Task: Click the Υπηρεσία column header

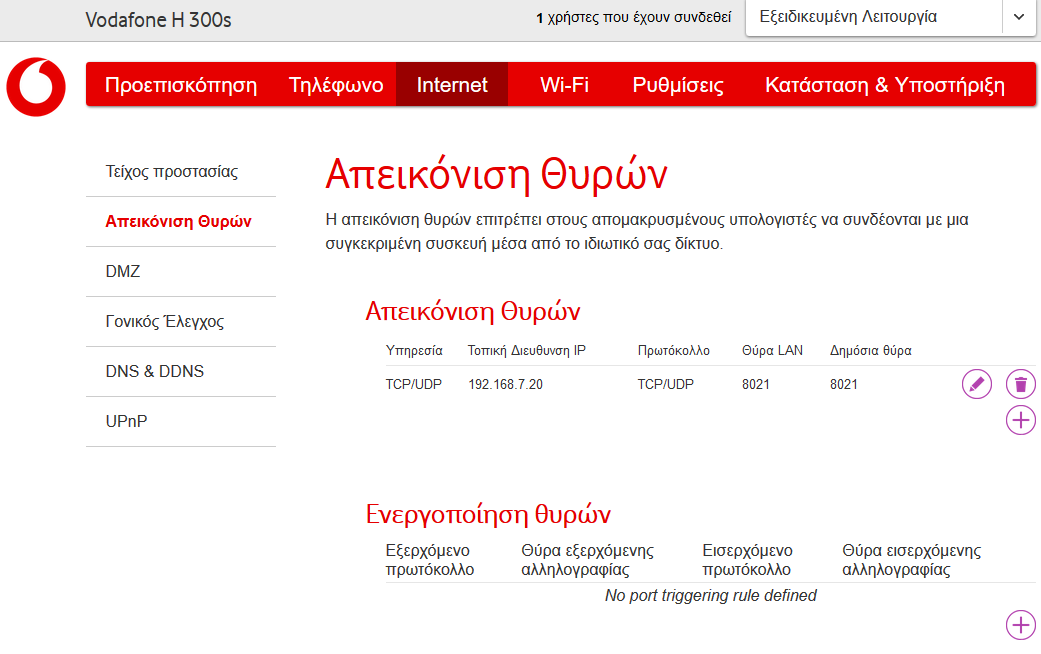Action: click(x=414, y=351)
